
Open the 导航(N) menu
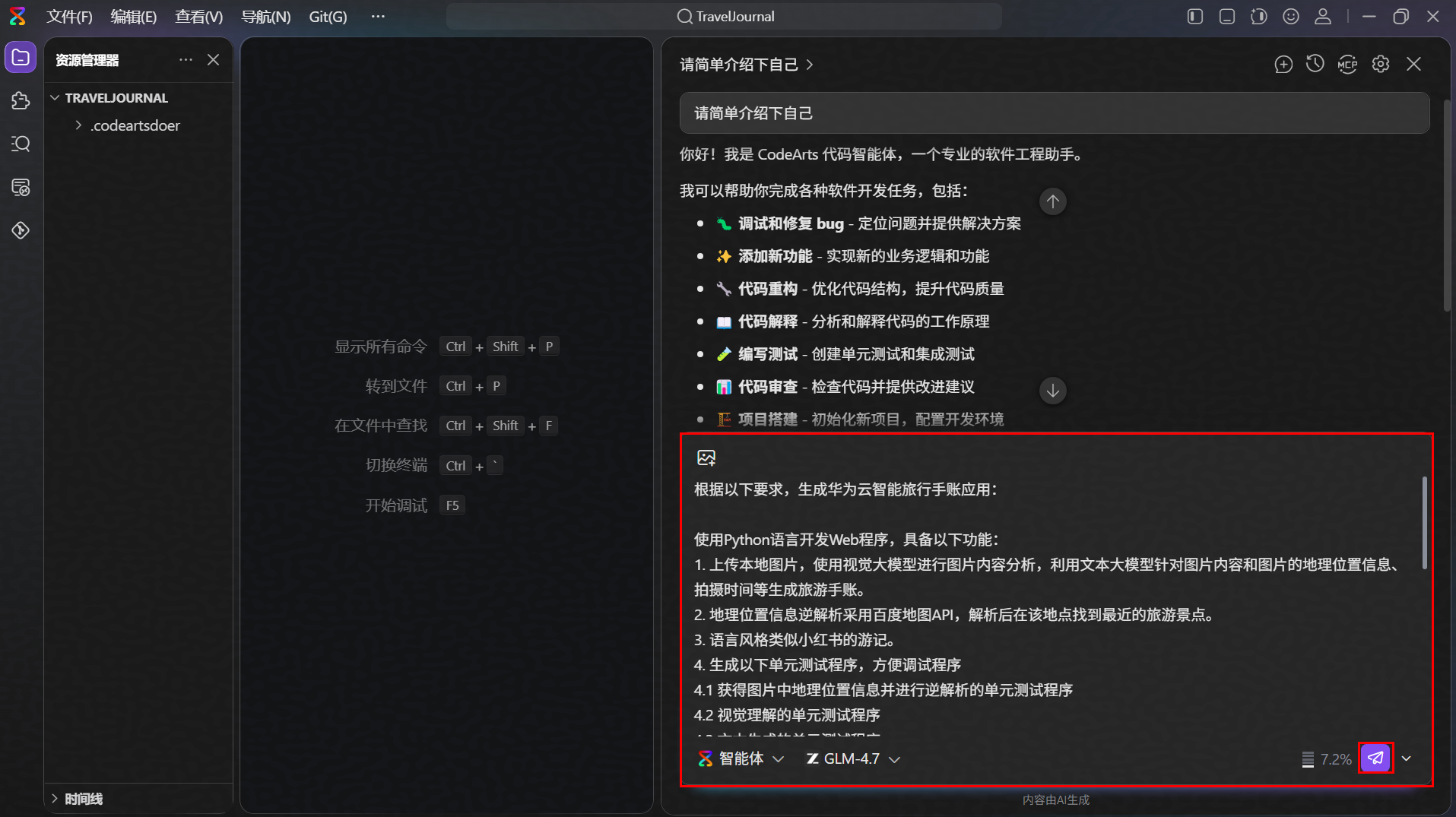[266, 17]
